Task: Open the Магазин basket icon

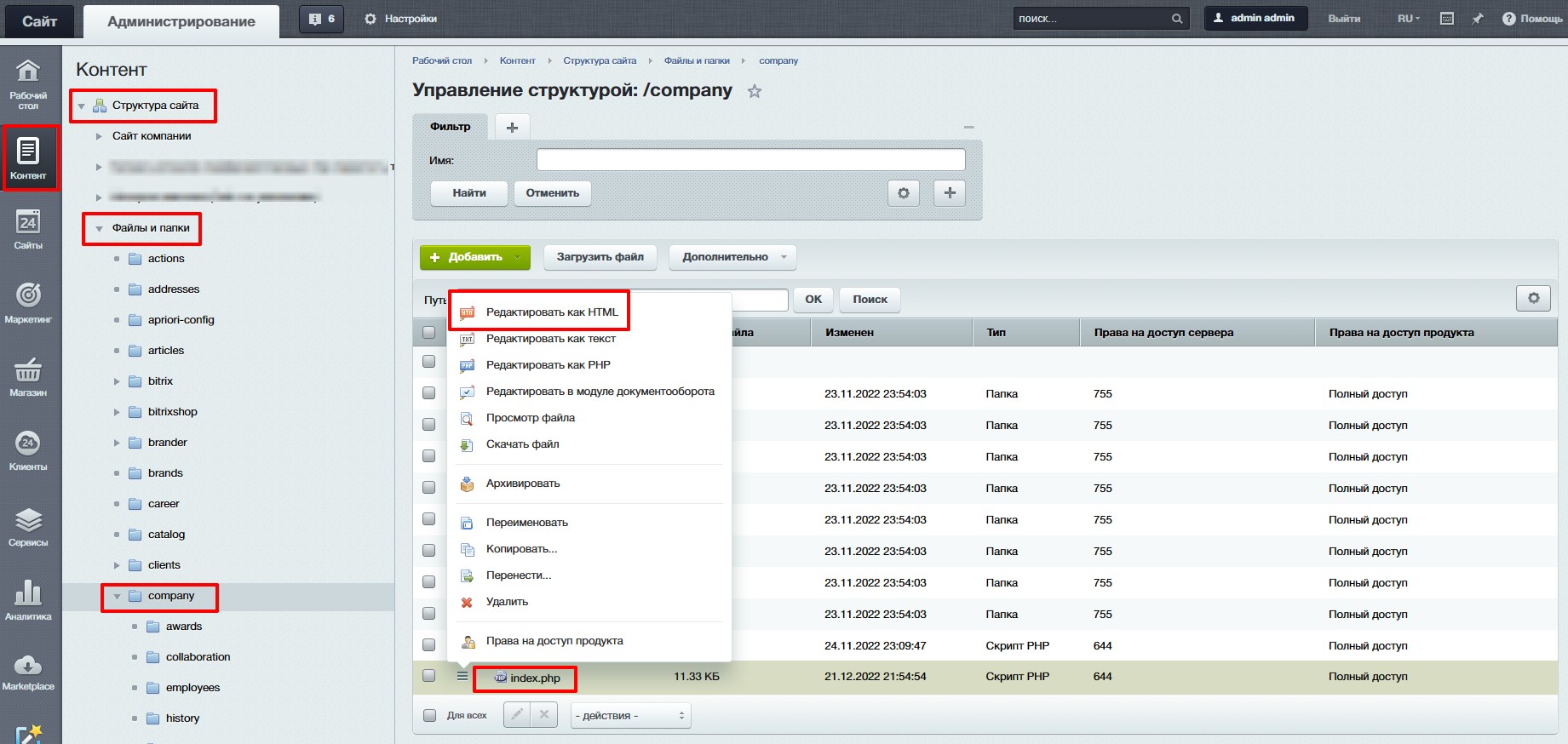Action: (x=28, y=376)
